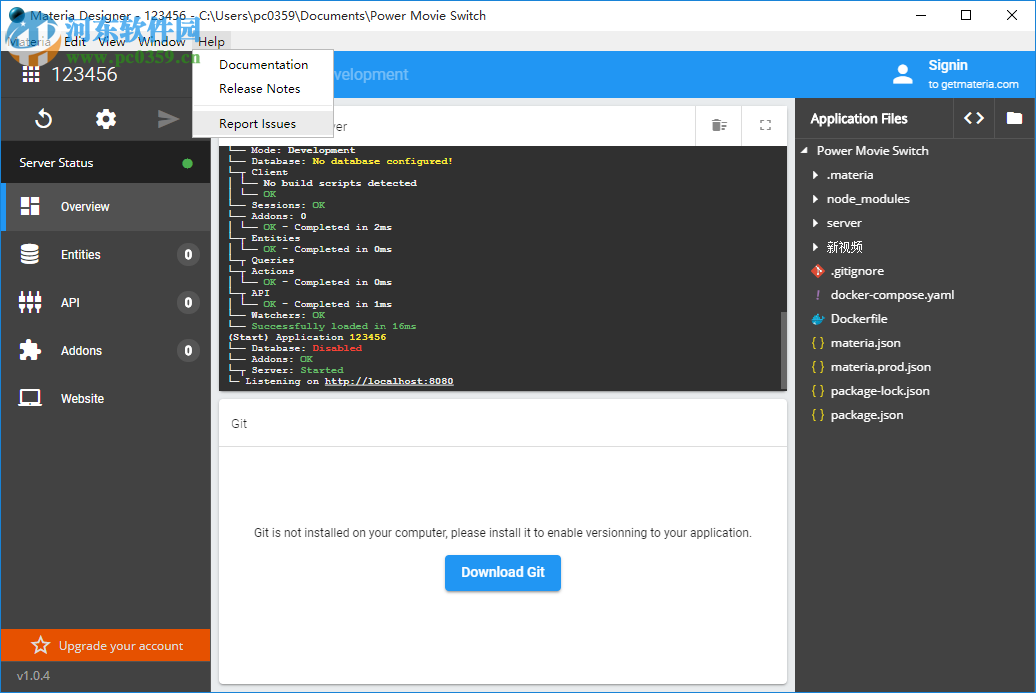The width and height of the screenshot is (1036, 693).
Task: Open the Entities section in sidebar
Action: click(81, 255)
